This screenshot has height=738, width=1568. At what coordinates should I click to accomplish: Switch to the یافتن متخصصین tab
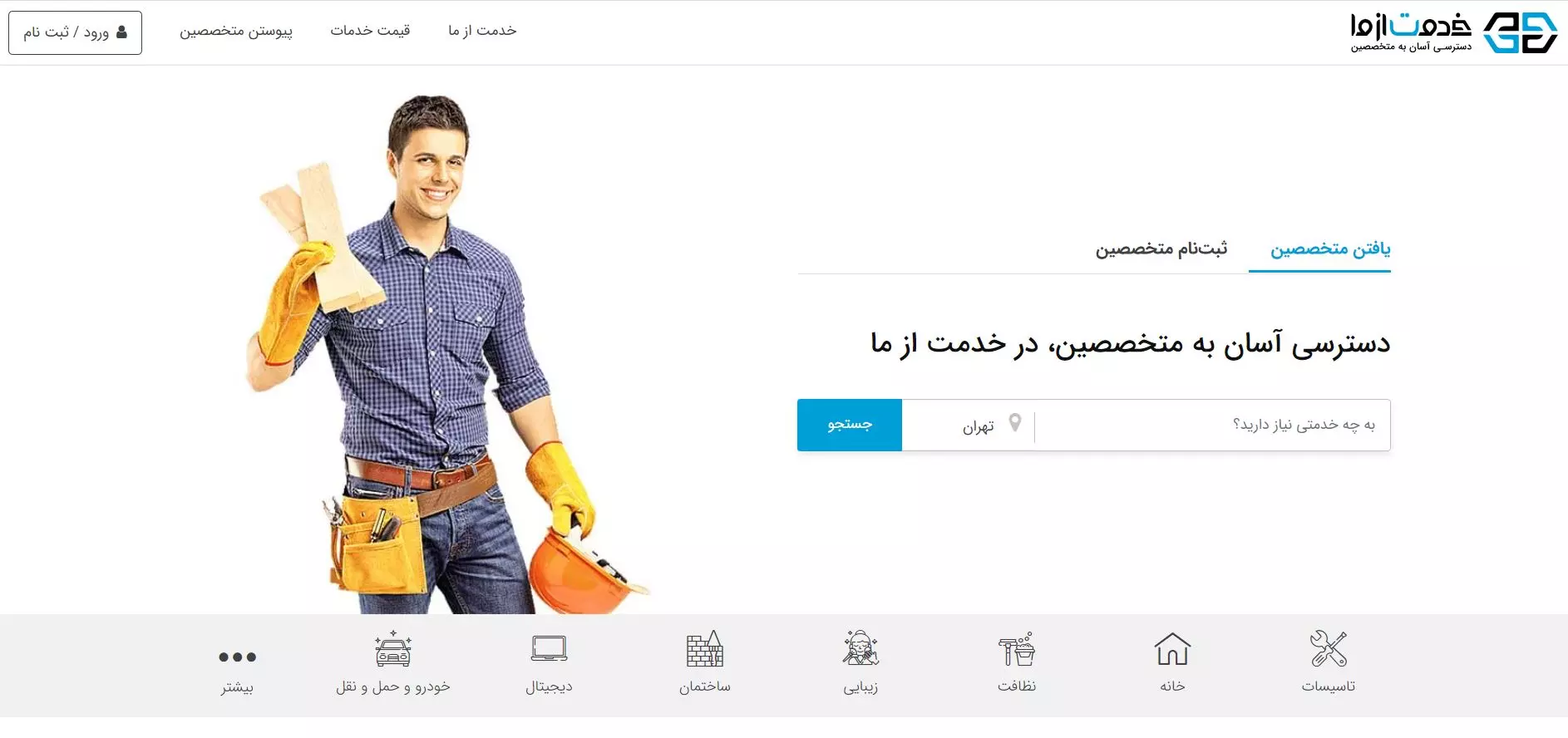pyautogui.click(x=1330, y=248)
